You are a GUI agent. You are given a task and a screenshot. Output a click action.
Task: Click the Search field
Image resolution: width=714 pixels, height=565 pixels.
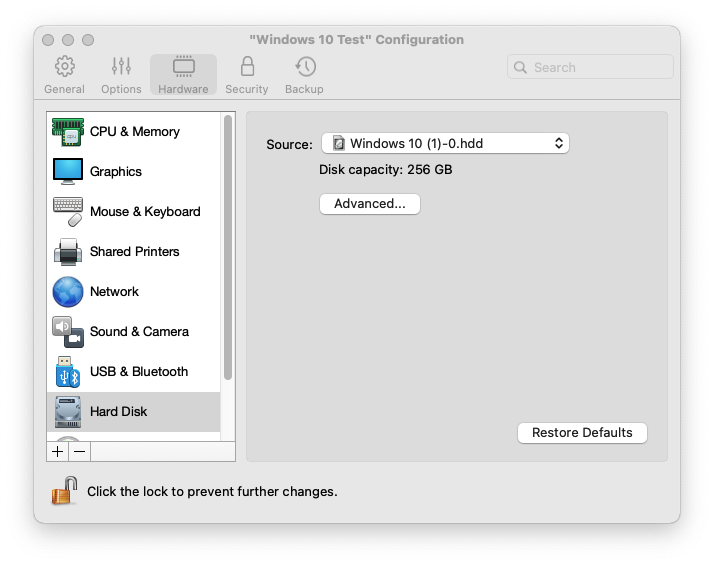tap(590, 68)
